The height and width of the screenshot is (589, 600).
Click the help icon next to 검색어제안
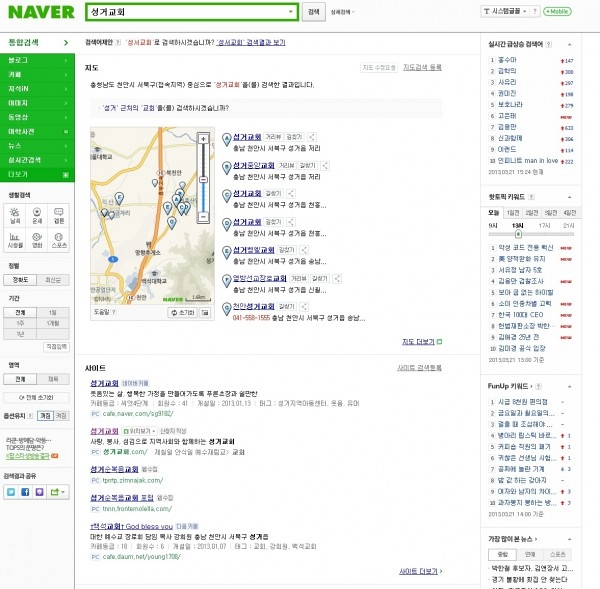tap(118, 42)
